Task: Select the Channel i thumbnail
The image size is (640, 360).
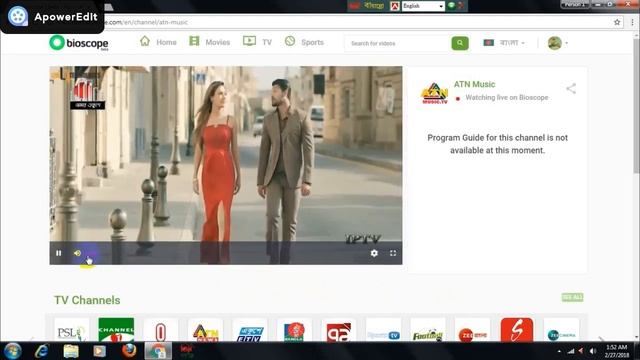Action: pyautogui.click(x=116, y=330)
